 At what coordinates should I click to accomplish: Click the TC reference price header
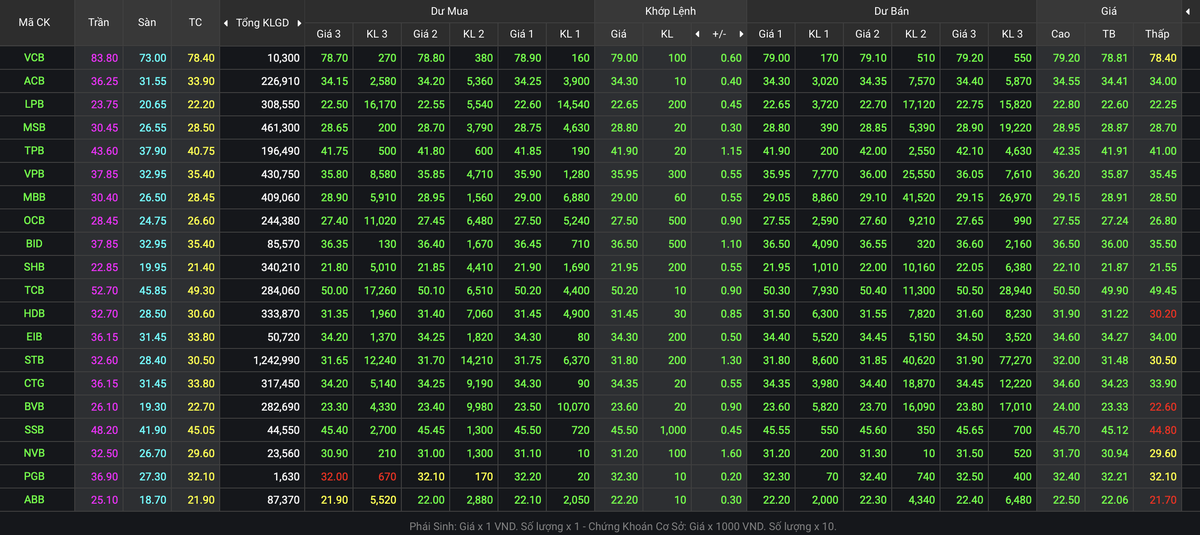click(195, 22)
